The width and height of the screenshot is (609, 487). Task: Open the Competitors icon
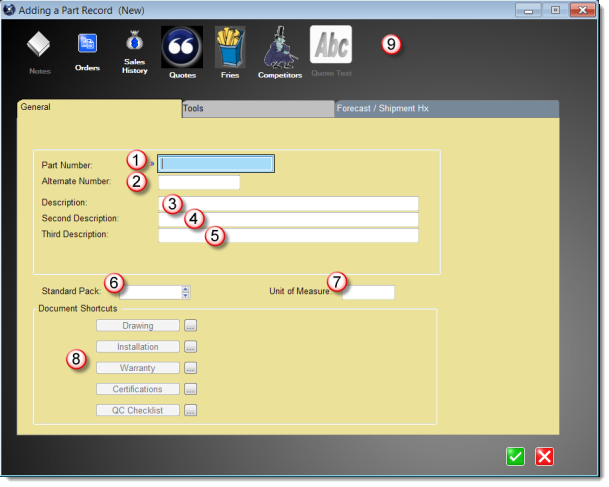point(280,47)
